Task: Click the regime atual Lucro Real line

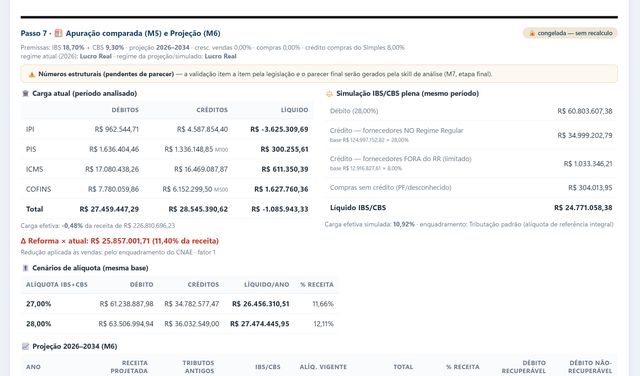Action: click(x=129, y=56)
